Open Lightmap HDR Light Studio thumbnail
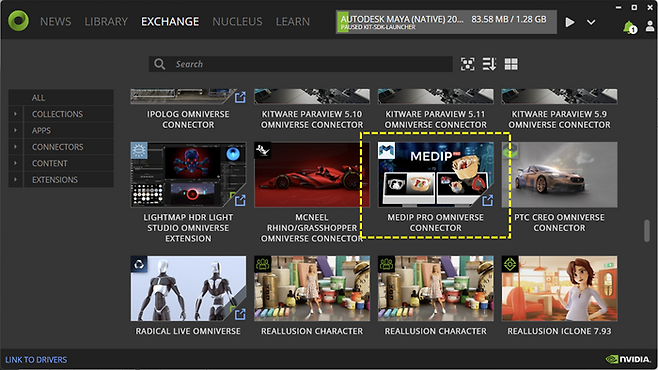This screenshot has width=658, height=370. coord(188,175)
